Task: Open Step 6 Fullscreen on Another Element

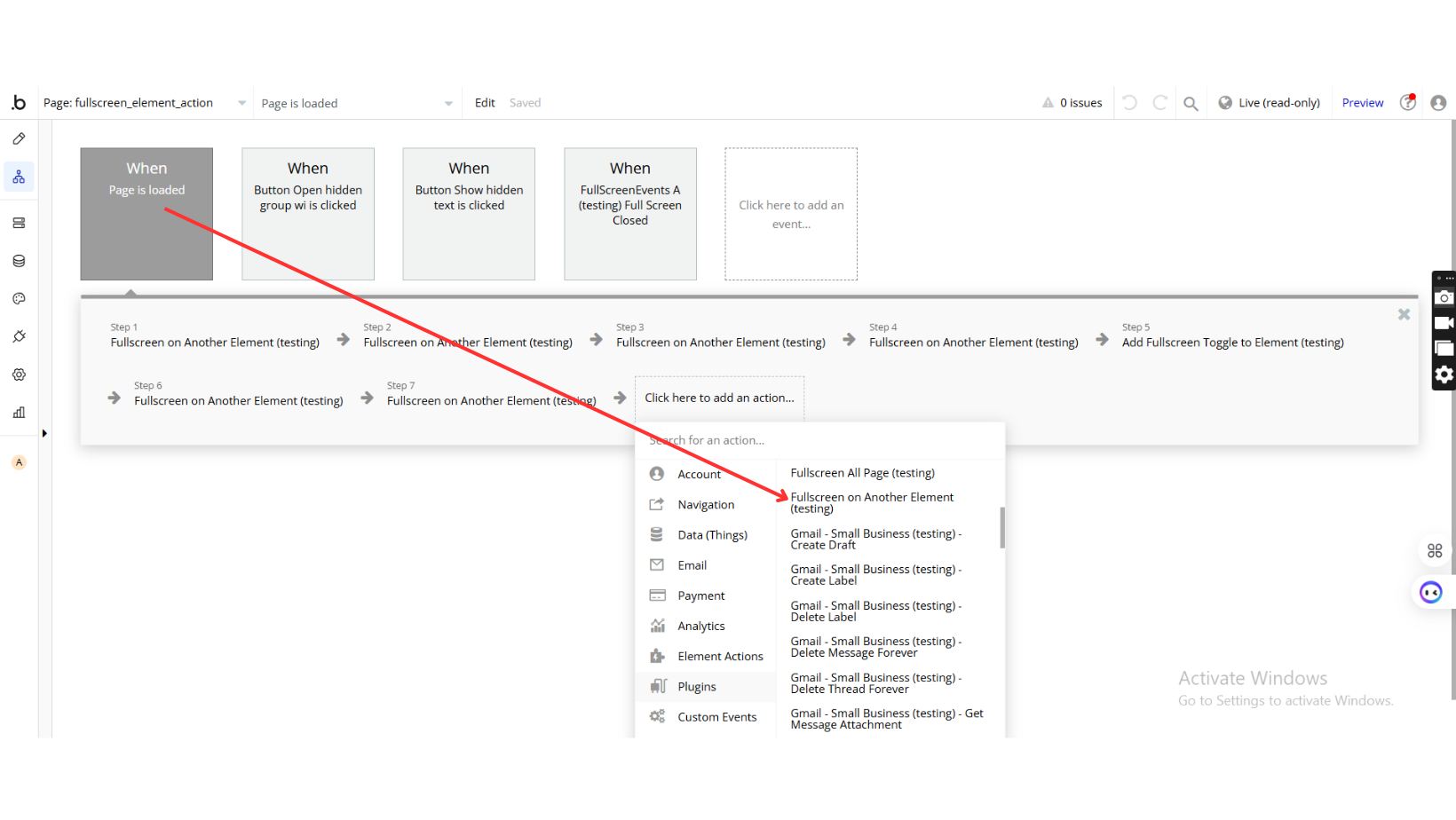Action: pos(239,395)
